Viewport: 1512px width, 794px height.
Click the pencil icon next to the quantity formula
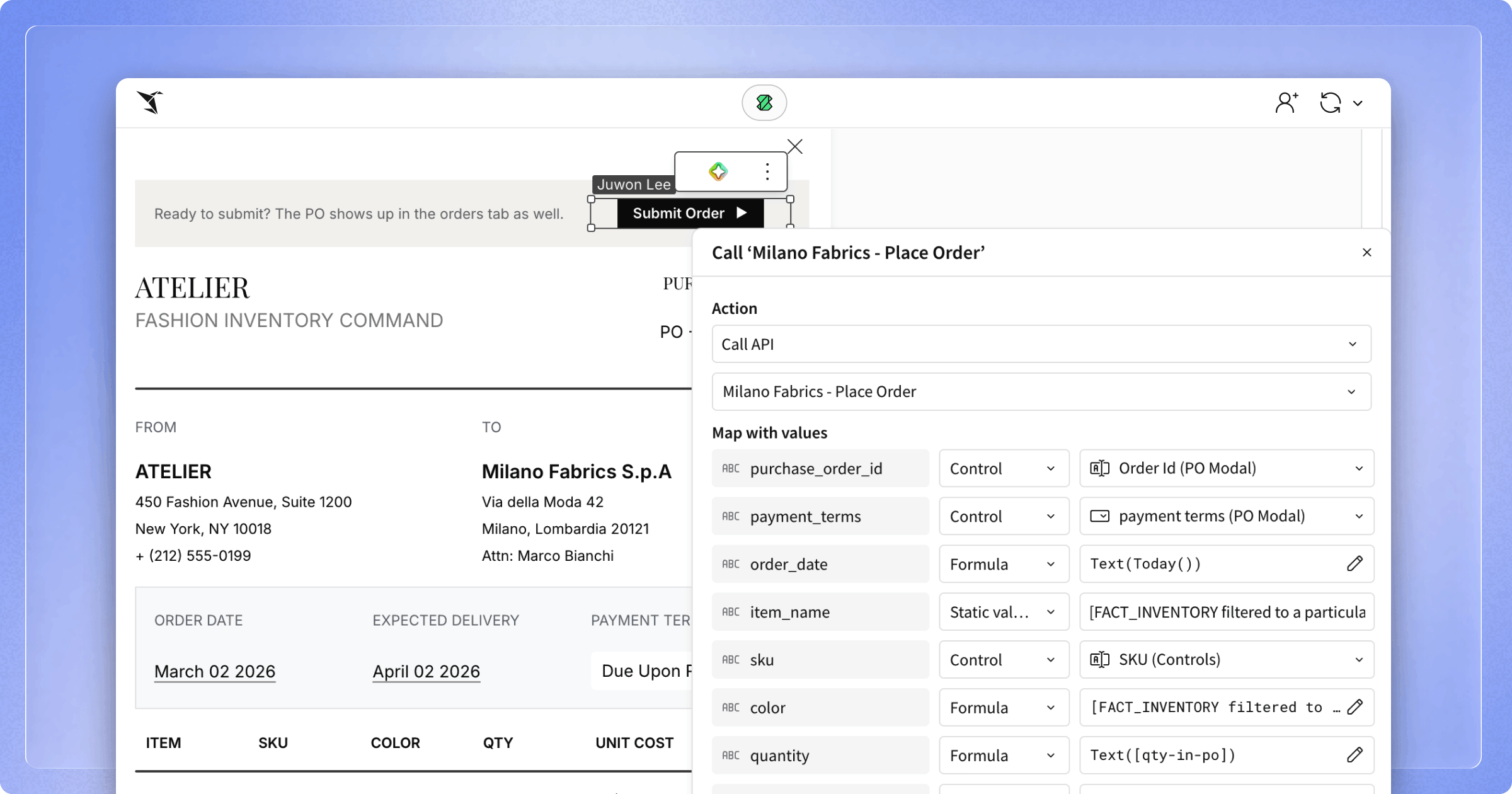coord(1354,755)
